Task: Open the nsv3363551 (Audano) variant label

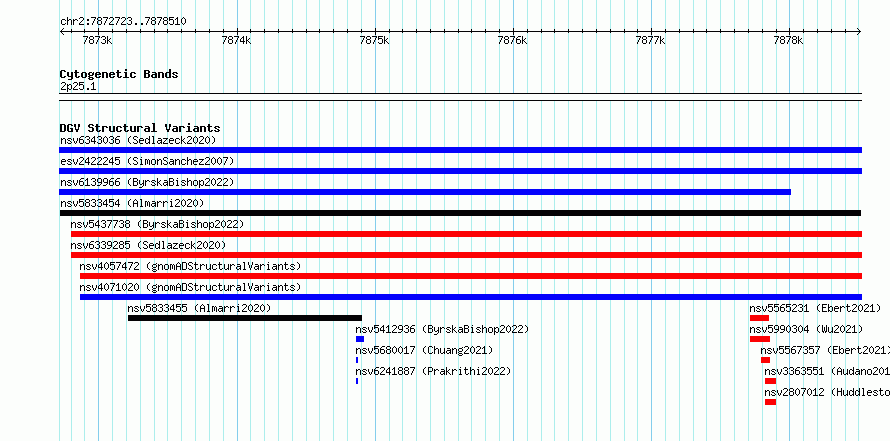Action: (827, 371)
